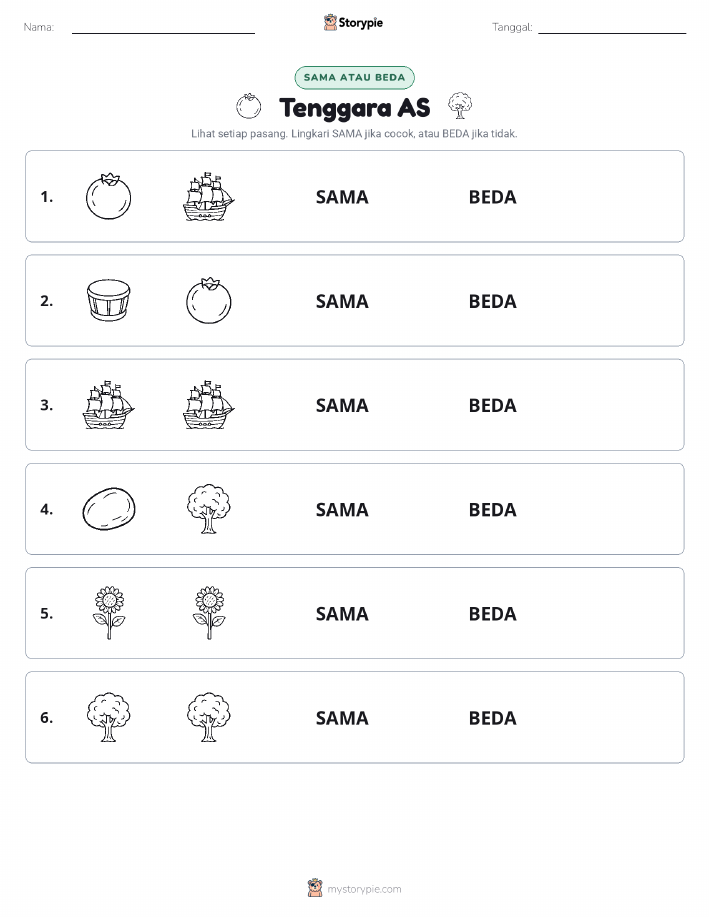709x917 pixels.
Task: Choose SAMA for question 1
Action: click(x=342, y=197)
